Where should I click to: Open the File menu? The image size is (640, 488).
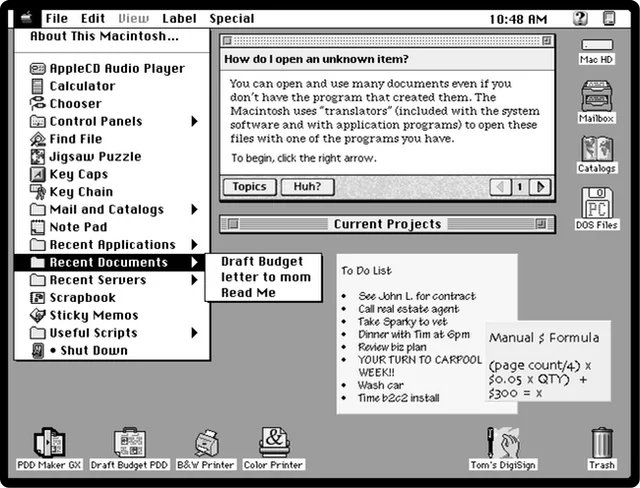click(57, 19)
